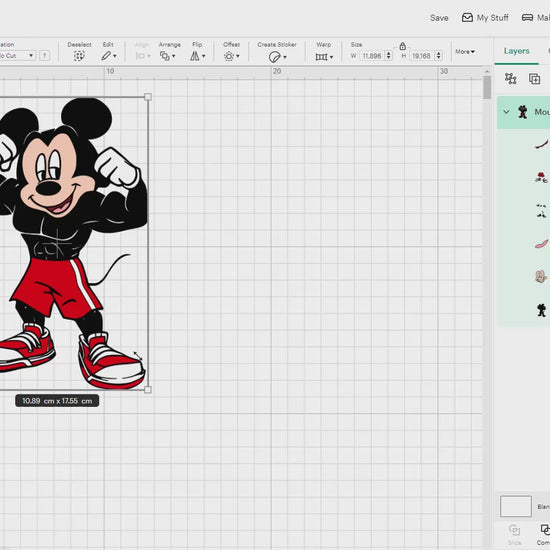Screen dimensions: 550x550
Task: Open My Stuff link
Action: [492, 18]
